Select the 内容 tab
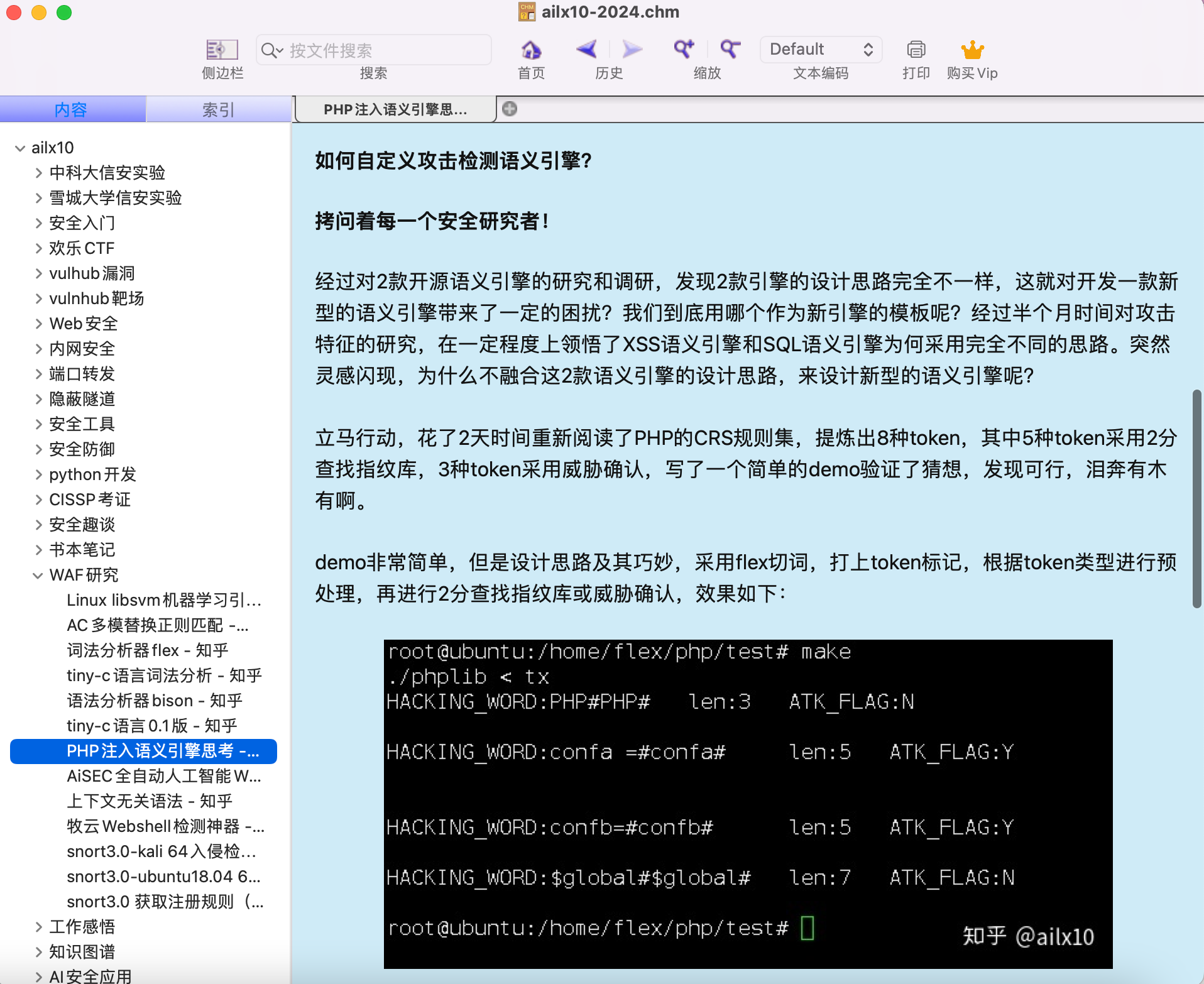This screenshot has width=1204, height=984. pos(73,109)
